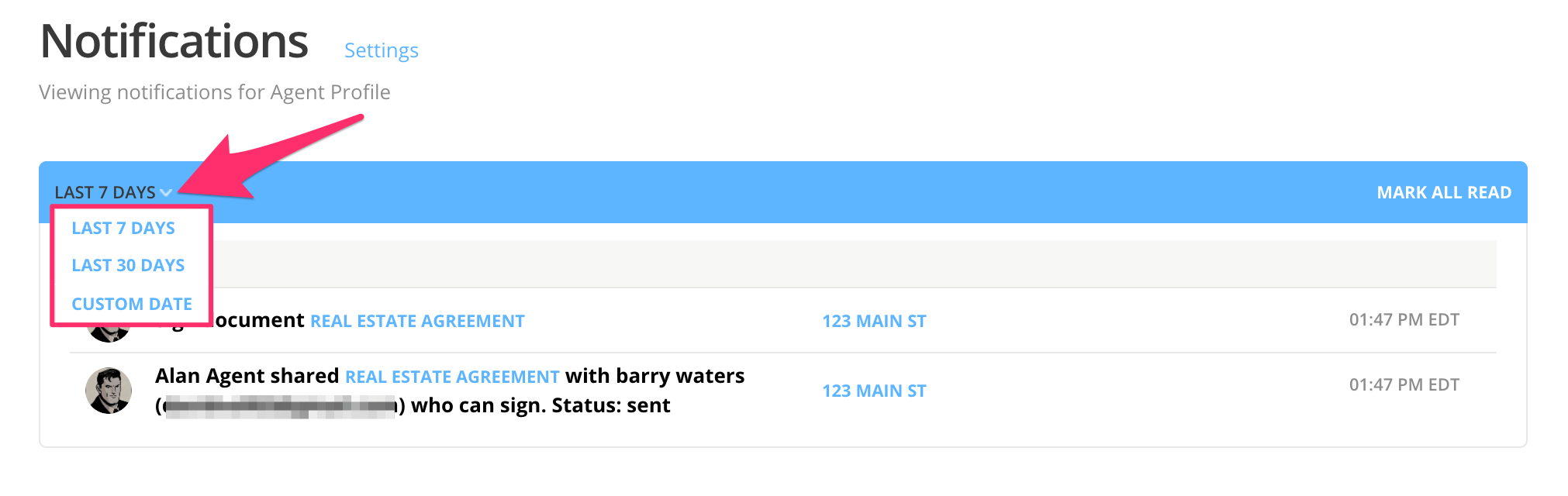1568x496 pixels.
Task: Select LAST 30 DAYS filter option
Action: click(x=128, y=264)
